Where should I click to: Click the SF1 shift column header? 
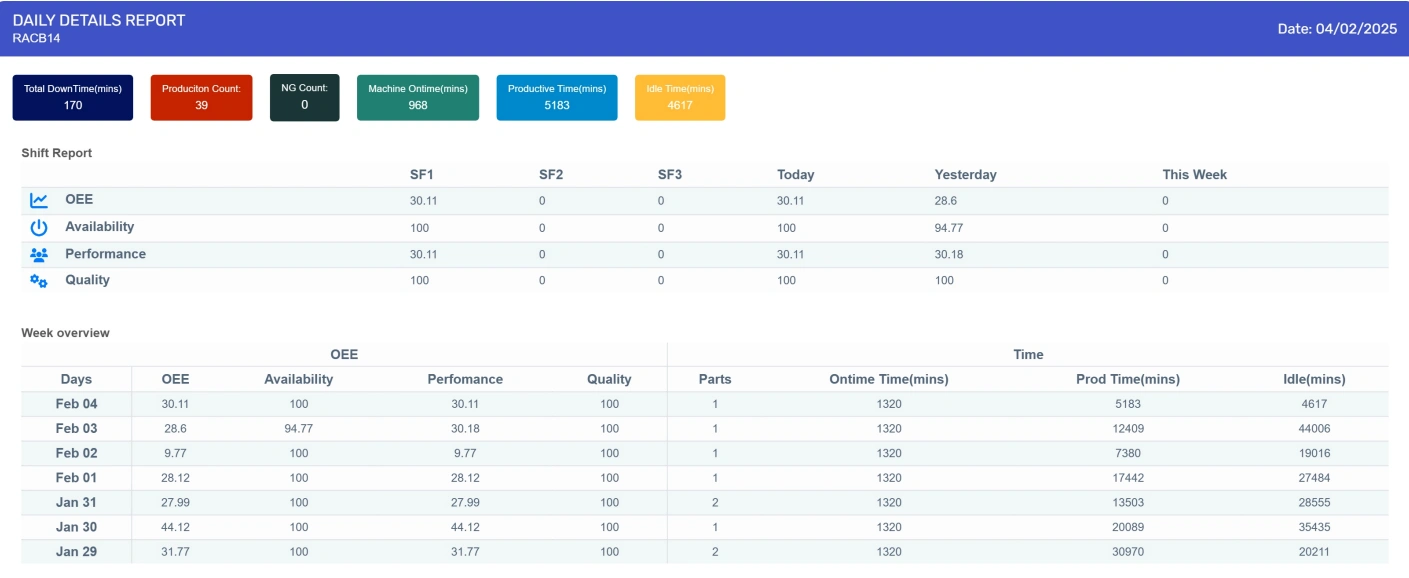[x=421, y=174]
